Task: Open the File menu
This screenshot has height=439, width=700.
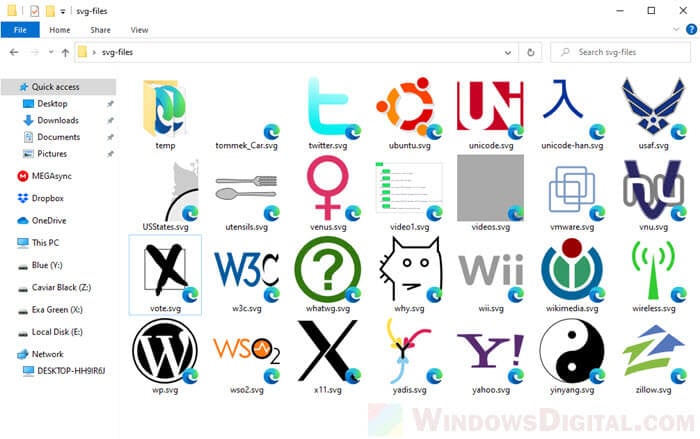Action: 20,30
